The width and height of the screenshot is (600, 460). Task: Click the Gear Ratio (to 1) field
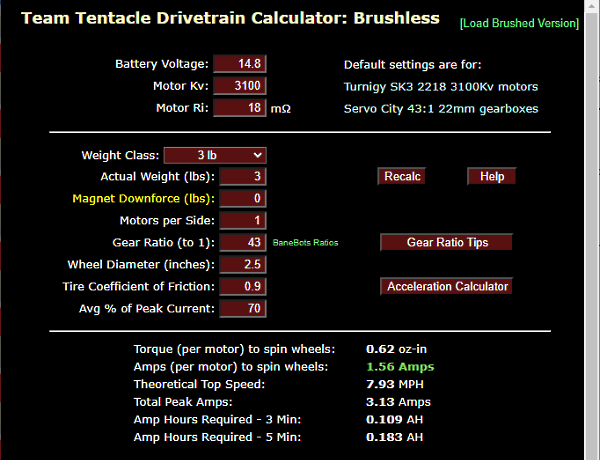(x=242, y=243)
